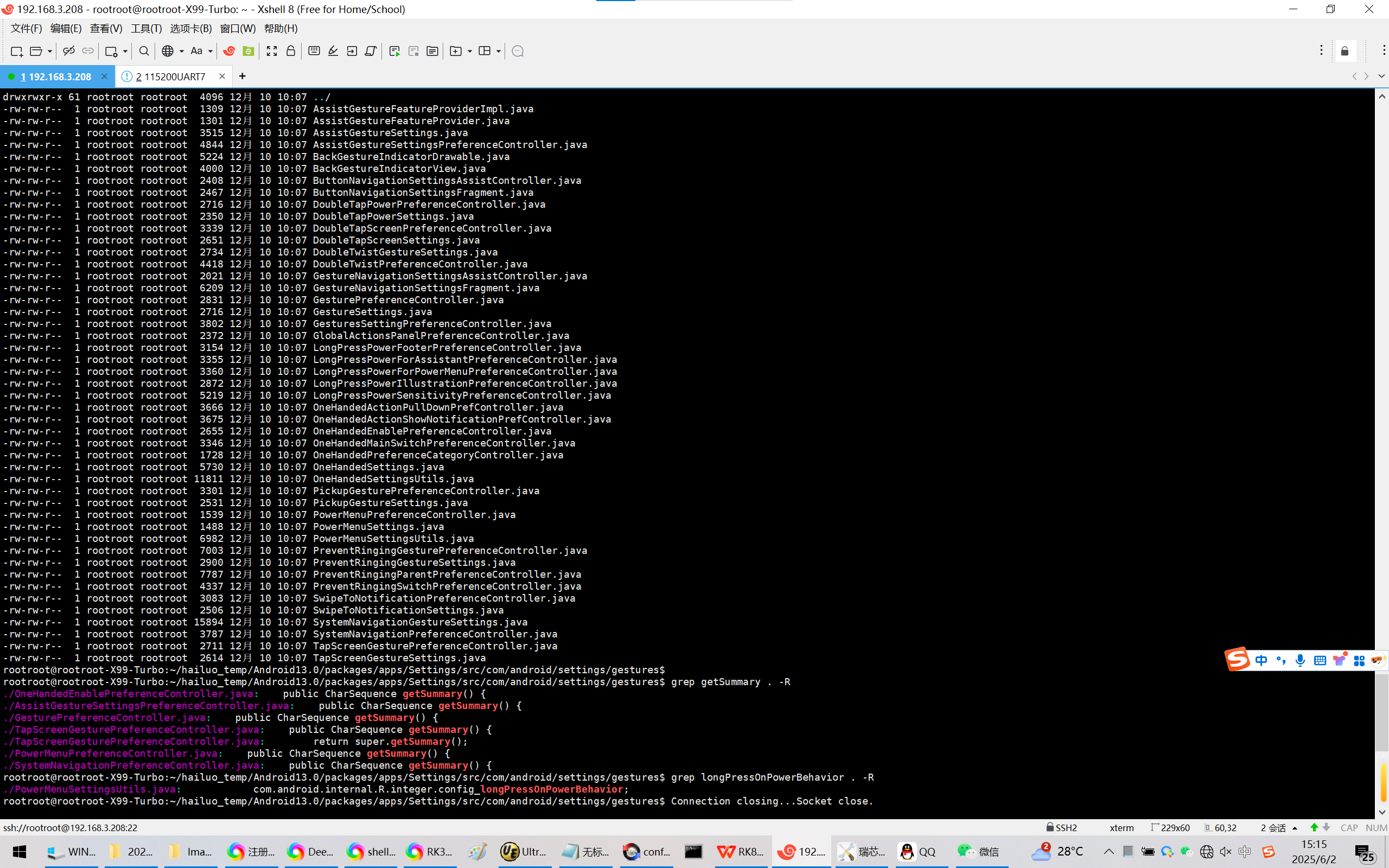Toggle the padlock screen lock icon

[290, 51]
